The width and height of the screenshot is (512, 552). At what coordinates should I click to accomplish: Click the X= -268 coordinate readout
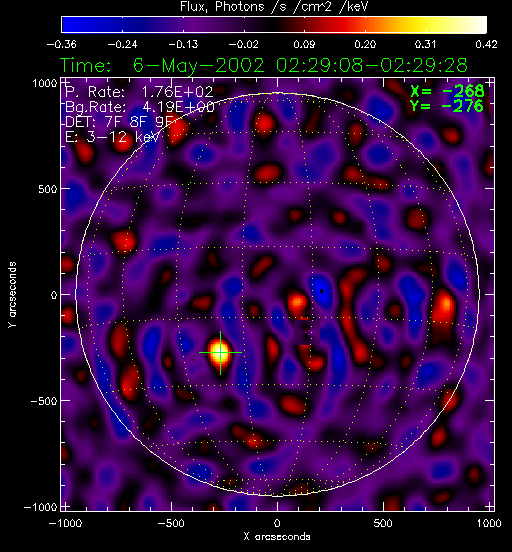[447, 91]
